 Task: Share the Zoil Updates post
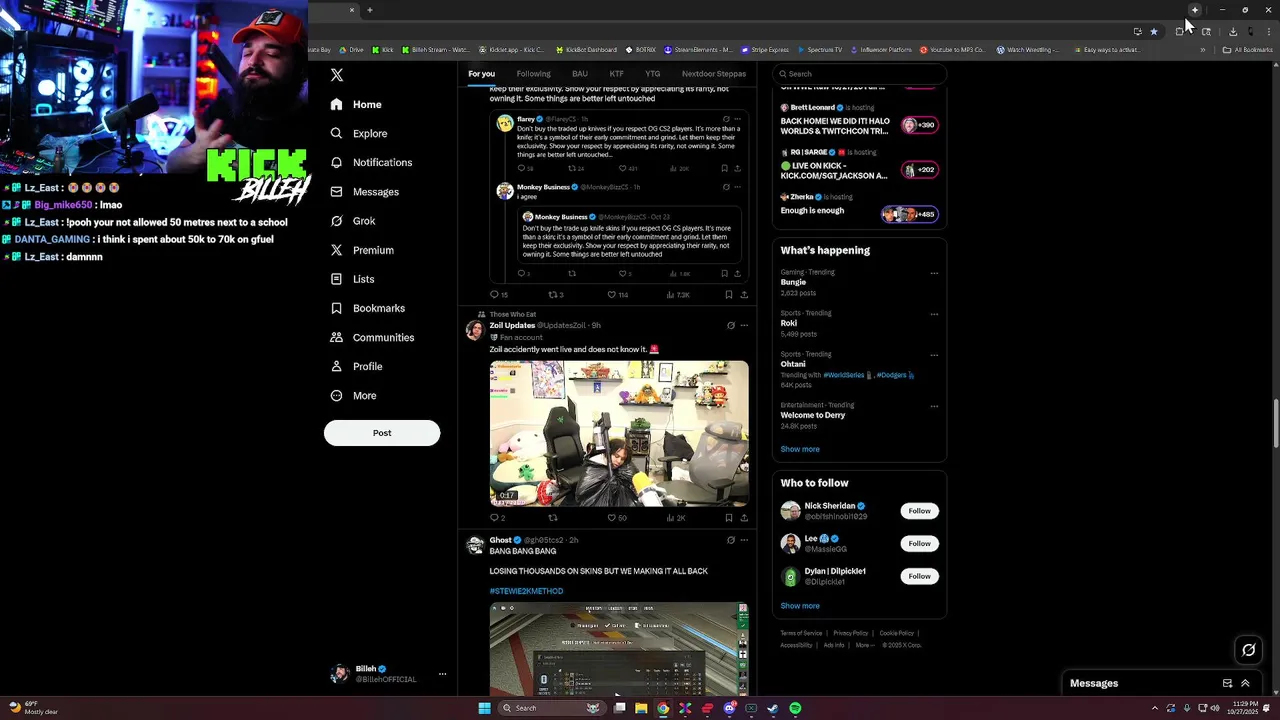pos(744,518)
